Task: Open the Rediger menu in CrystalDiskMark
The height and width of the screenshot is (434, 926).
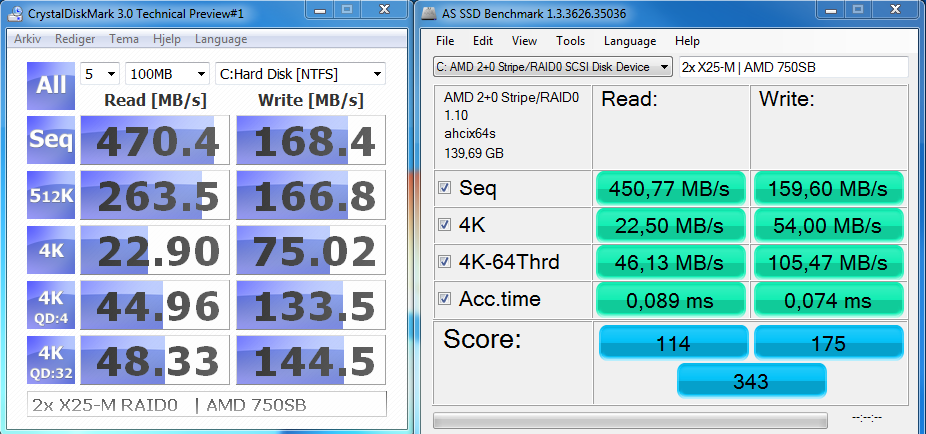Action: tap(75, 39)
